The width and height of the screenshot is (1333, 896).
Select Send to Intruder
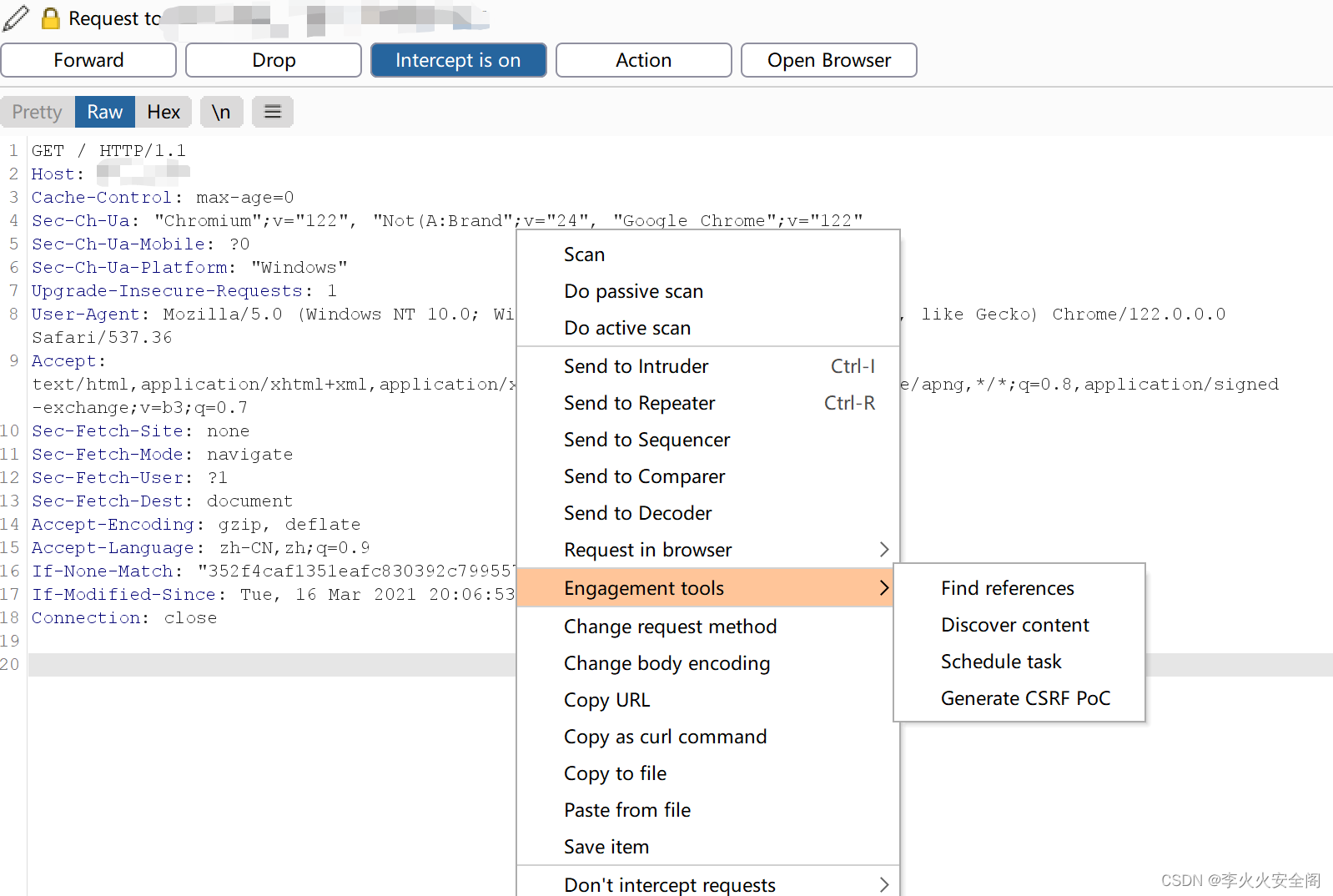(708, 366)
